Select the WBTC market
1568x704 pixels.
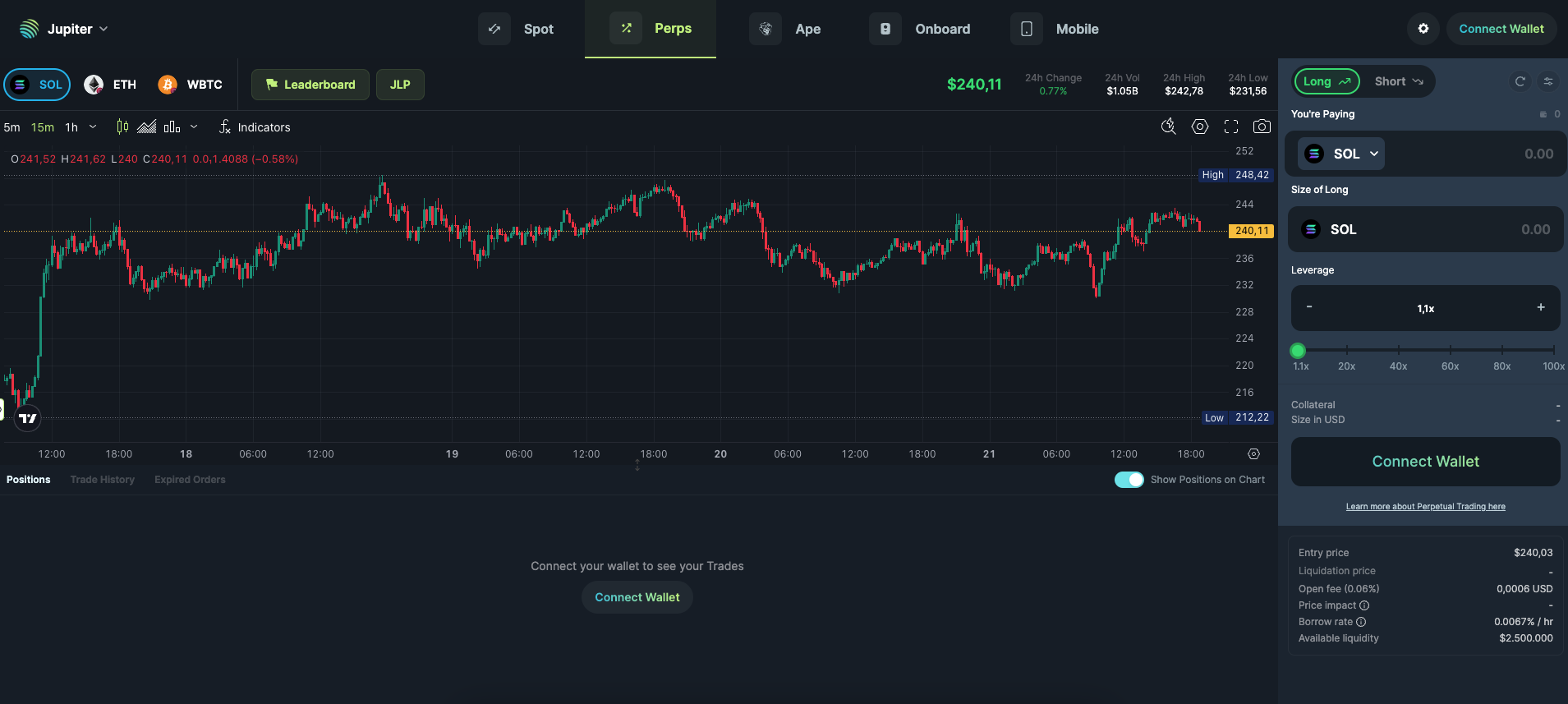pos(190,85)
